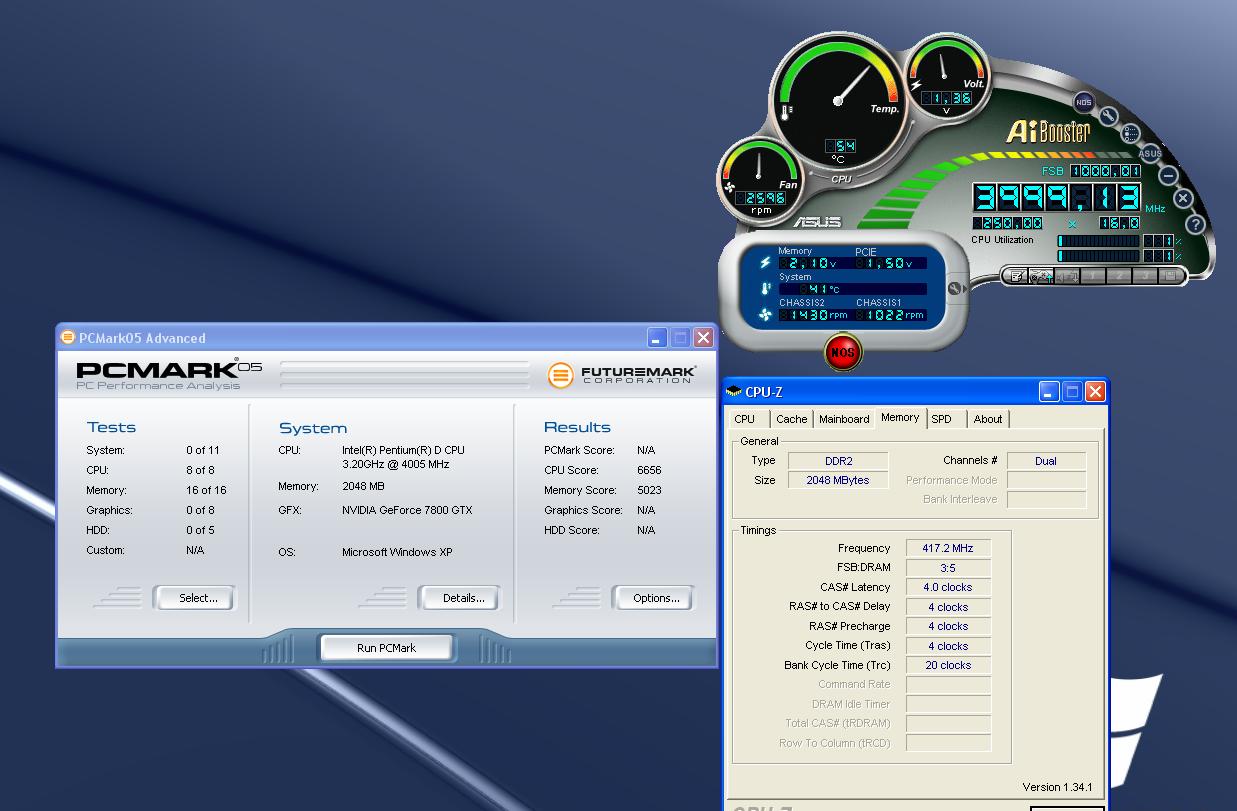Click the Microsoft Windows XP OS text
The width and height of the screenshot is (1237, 811).
point(396,552)
